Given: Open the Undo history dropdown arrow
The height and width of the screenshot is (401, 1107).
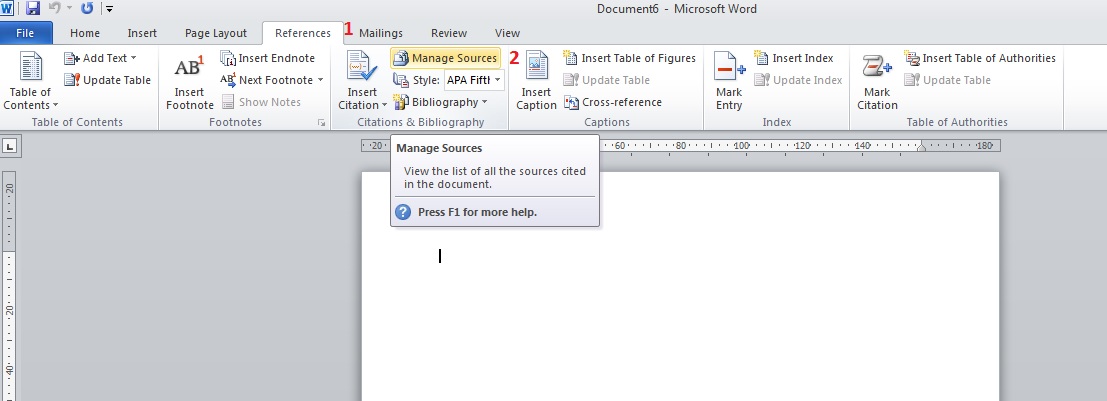Looking at the screenshot, I should pyautogui.click(x=69, y=9).
